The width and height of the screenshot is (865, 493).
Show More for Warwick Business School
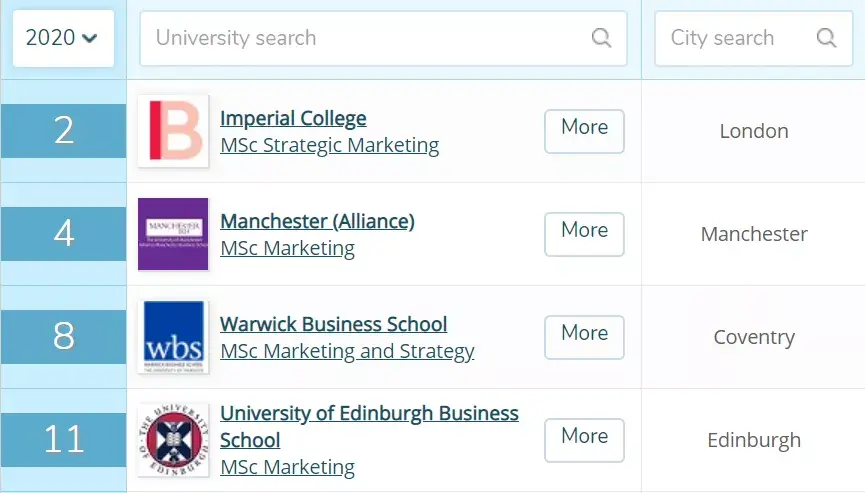point(584,337)
